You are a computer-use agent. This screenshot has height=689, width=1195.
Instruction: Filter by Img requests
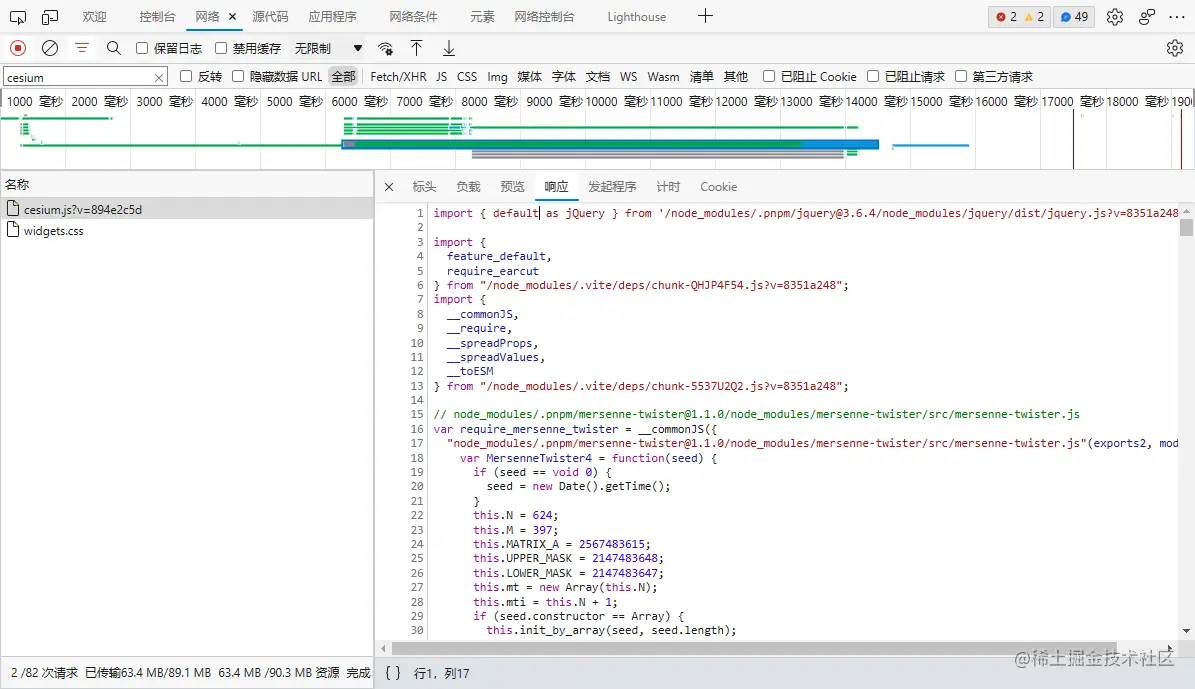[497, 76]
